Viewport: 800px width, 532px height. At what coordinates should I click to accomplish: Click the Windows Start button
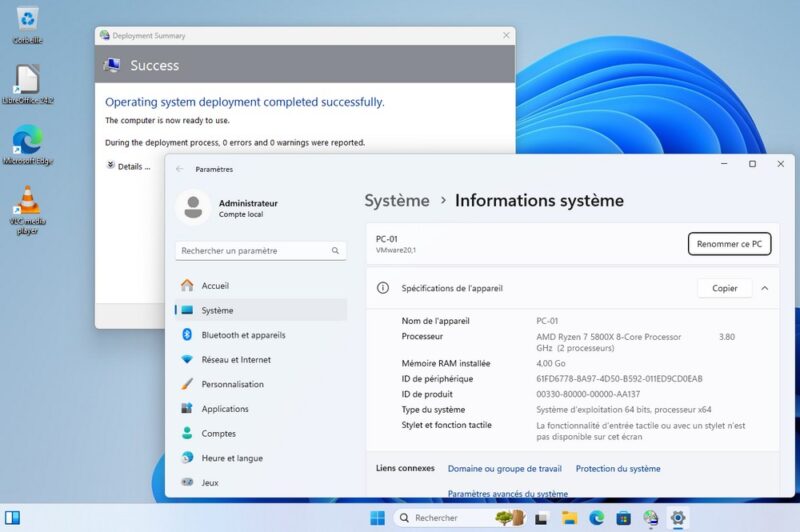click(x=377, y=518)
